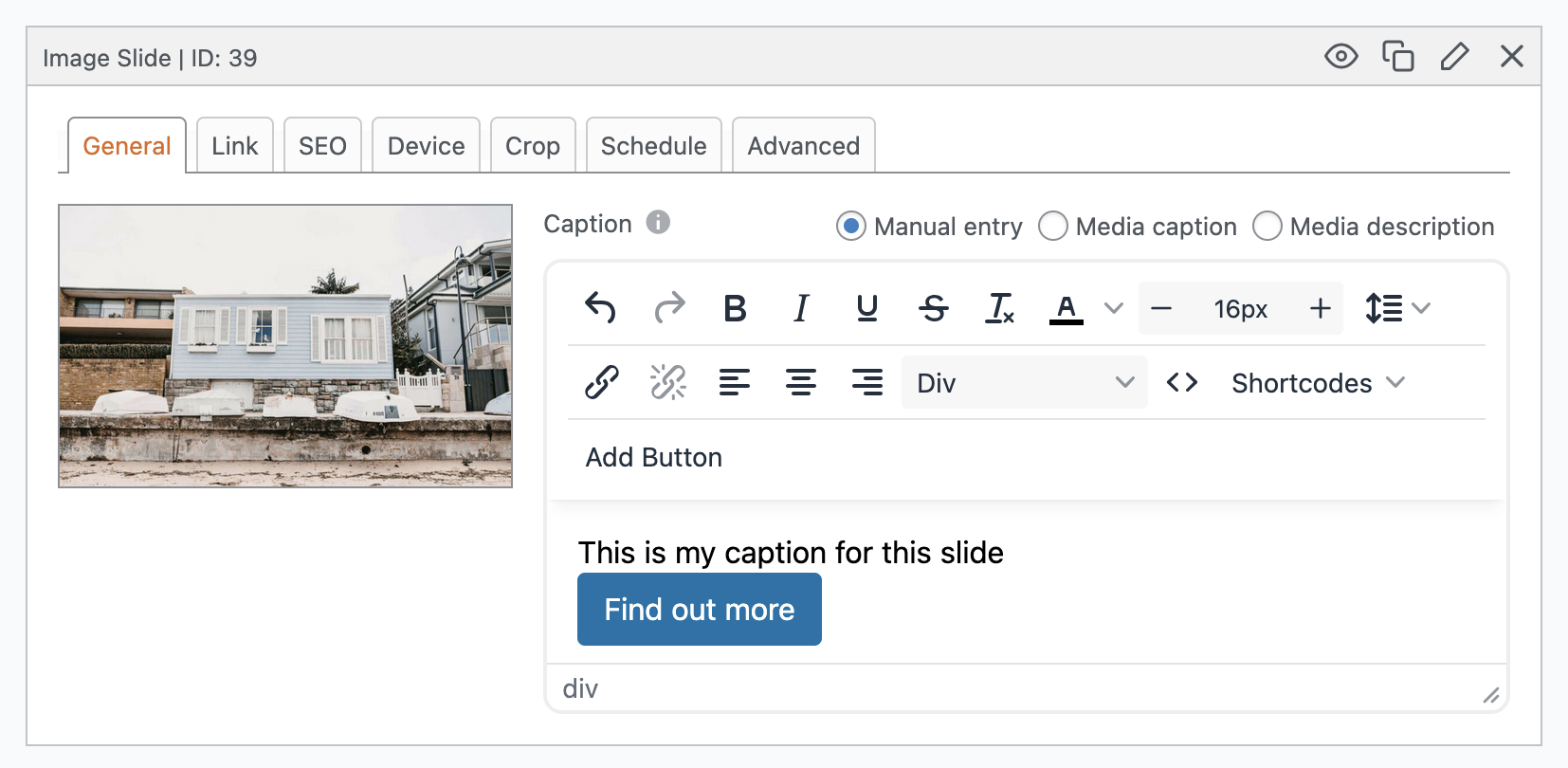
Task: Choose the Media caption option
Action: point(1053,227)
